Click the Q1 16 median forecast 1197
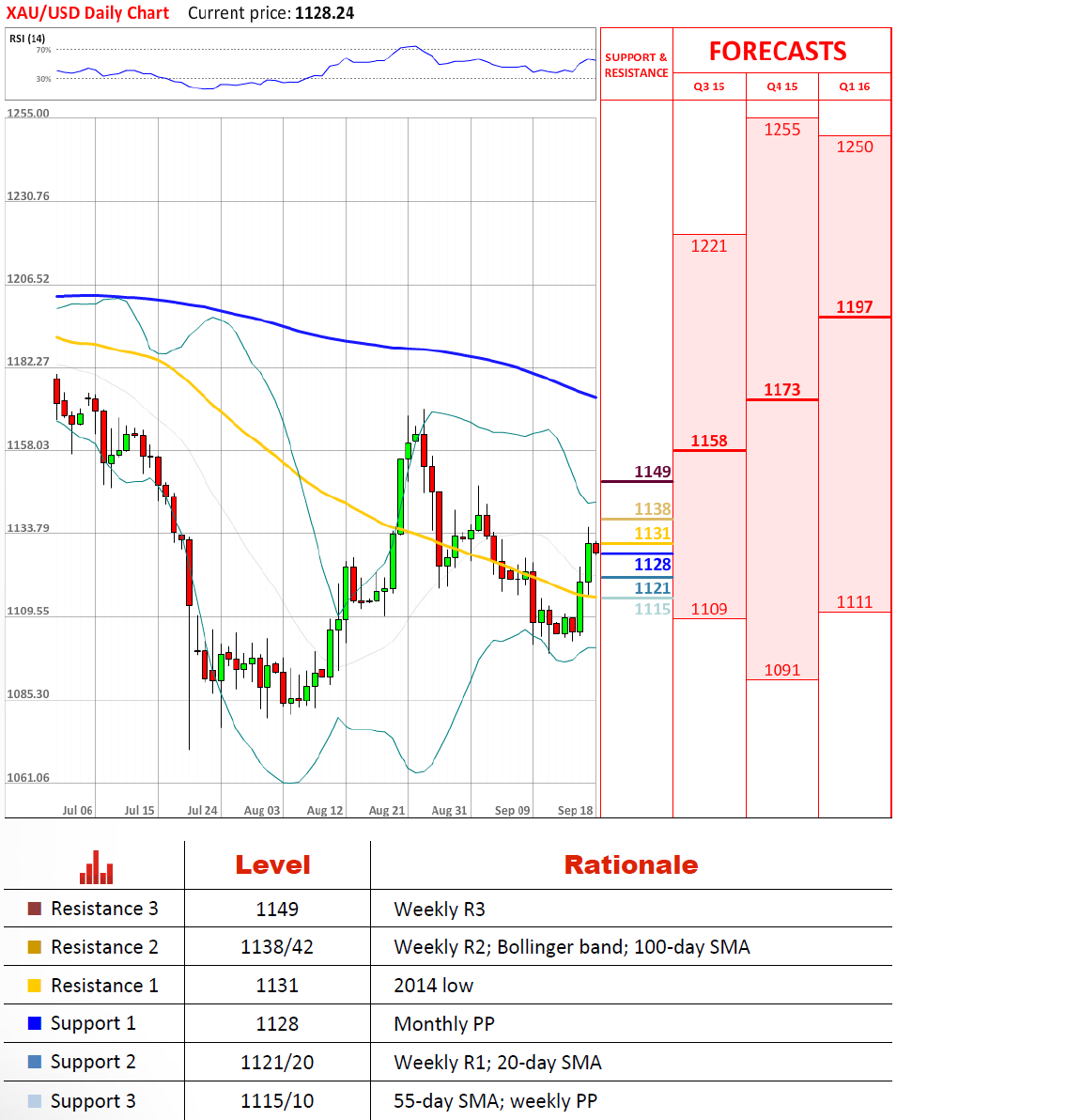Image resolution: width=1082 pixels, height=1120 pixels. coord(855,307)
